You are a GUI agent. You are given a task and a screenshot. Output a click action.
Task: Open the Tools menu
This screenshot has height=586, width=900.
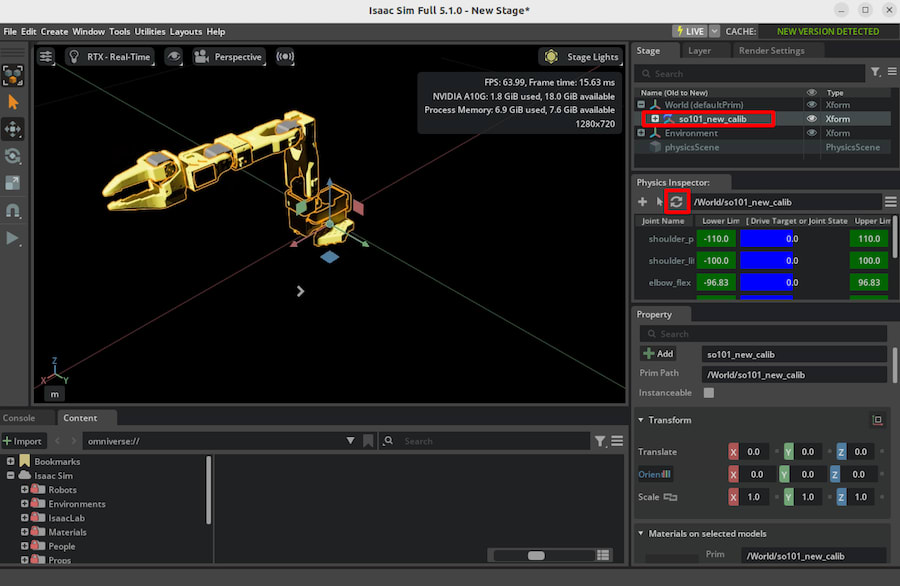pyautogui.click(x=119, y=32)
